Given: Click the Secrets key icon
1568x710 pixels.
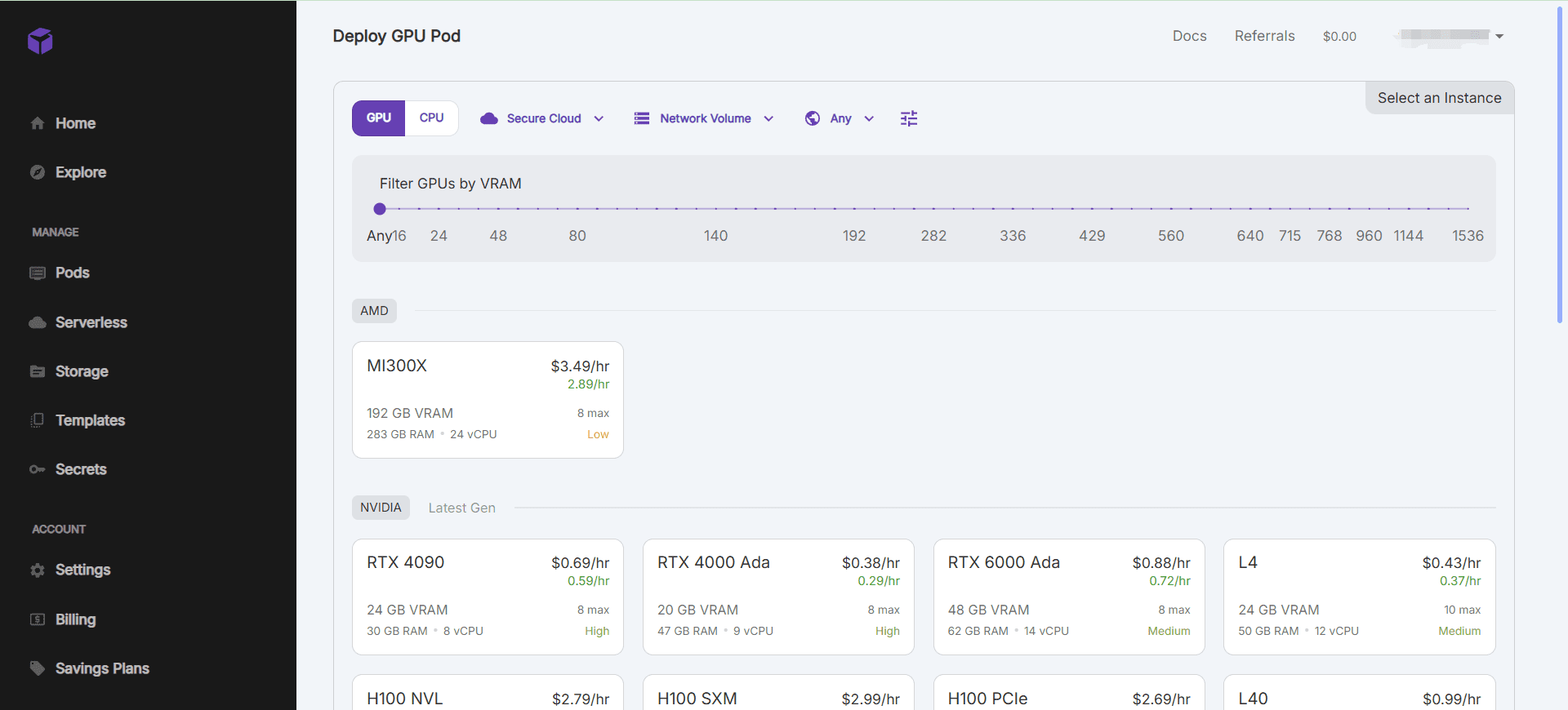Looking at the screenshot, I should [x=38, y=469].
